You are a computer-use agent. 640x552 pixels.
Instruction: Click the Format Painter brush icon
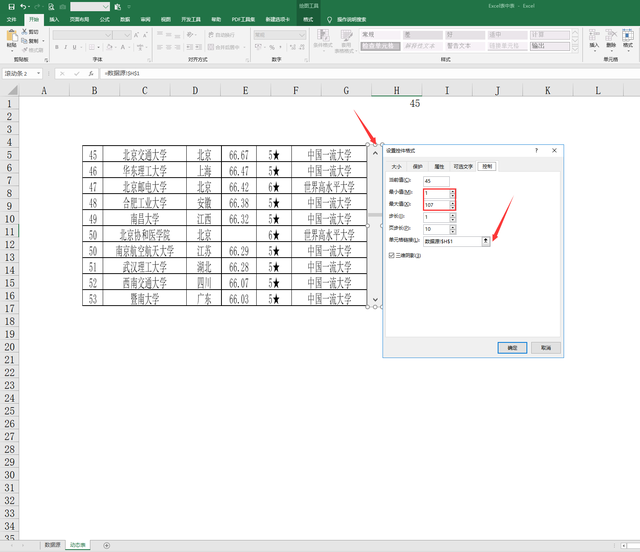click(x=24, y=50)
